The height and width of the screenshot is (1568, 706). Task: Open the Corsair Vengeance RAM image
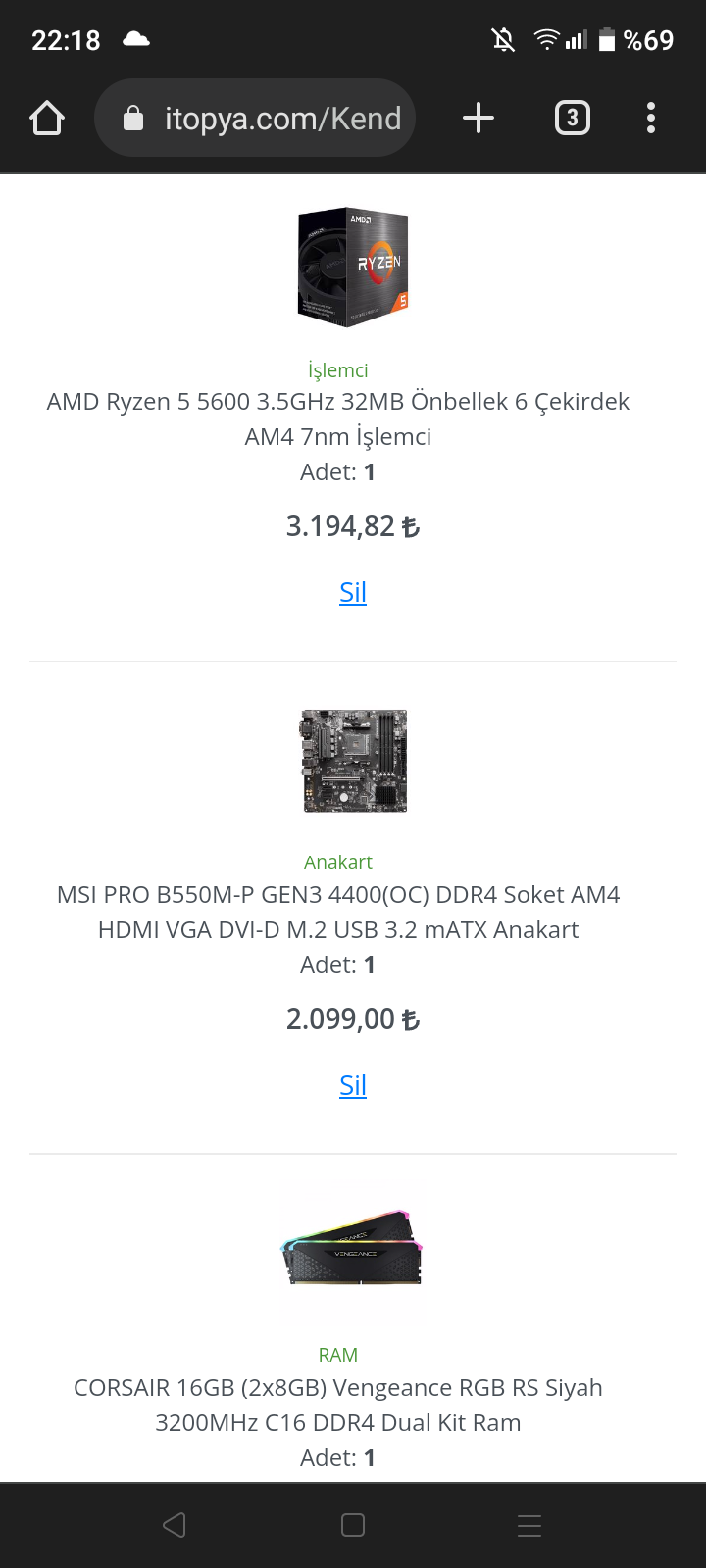pyautogui.click(x=353, y=1251)
